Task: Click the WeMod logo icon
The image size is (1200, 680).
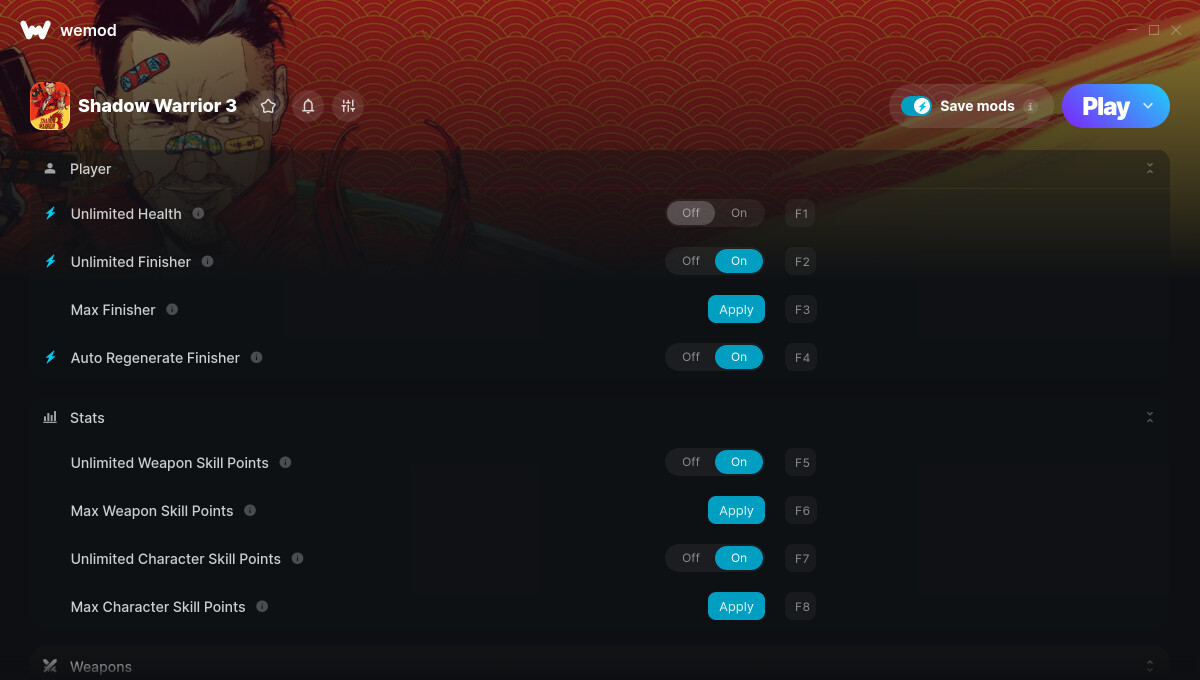Action: (x=36, y=30)
